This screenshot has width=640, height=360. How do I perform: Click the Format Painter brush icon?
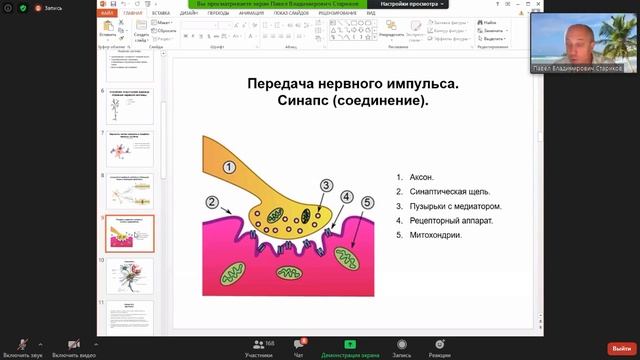(x=121, y=38)
